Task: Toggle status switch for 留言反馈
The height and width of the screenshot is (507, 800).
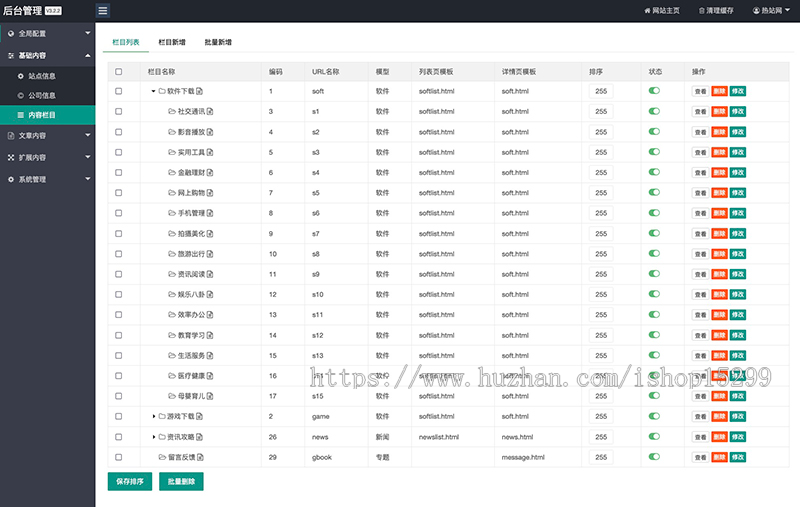Action: coord(654,457)
